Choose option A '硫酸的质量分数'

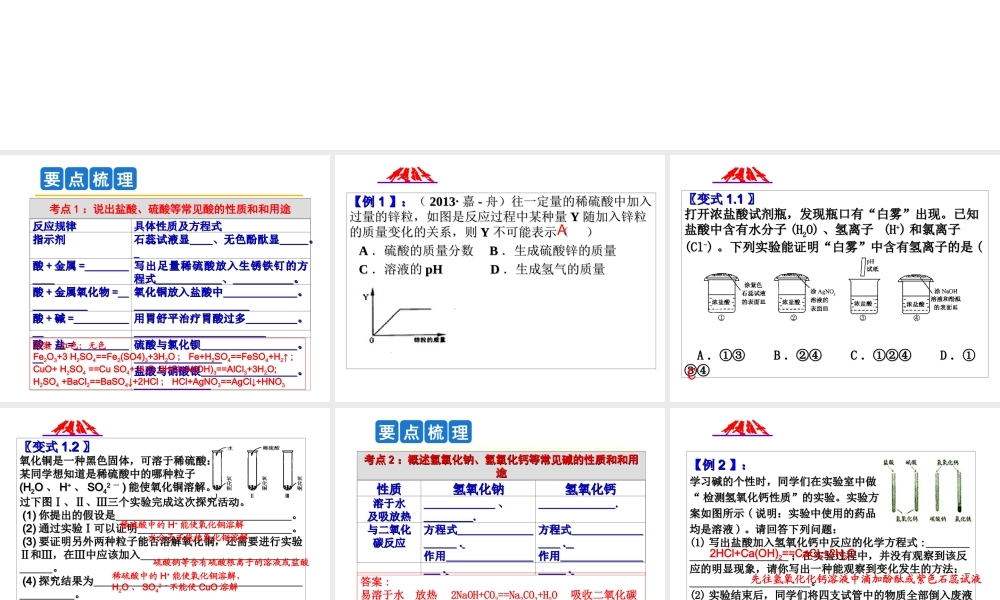pos(416,251)
